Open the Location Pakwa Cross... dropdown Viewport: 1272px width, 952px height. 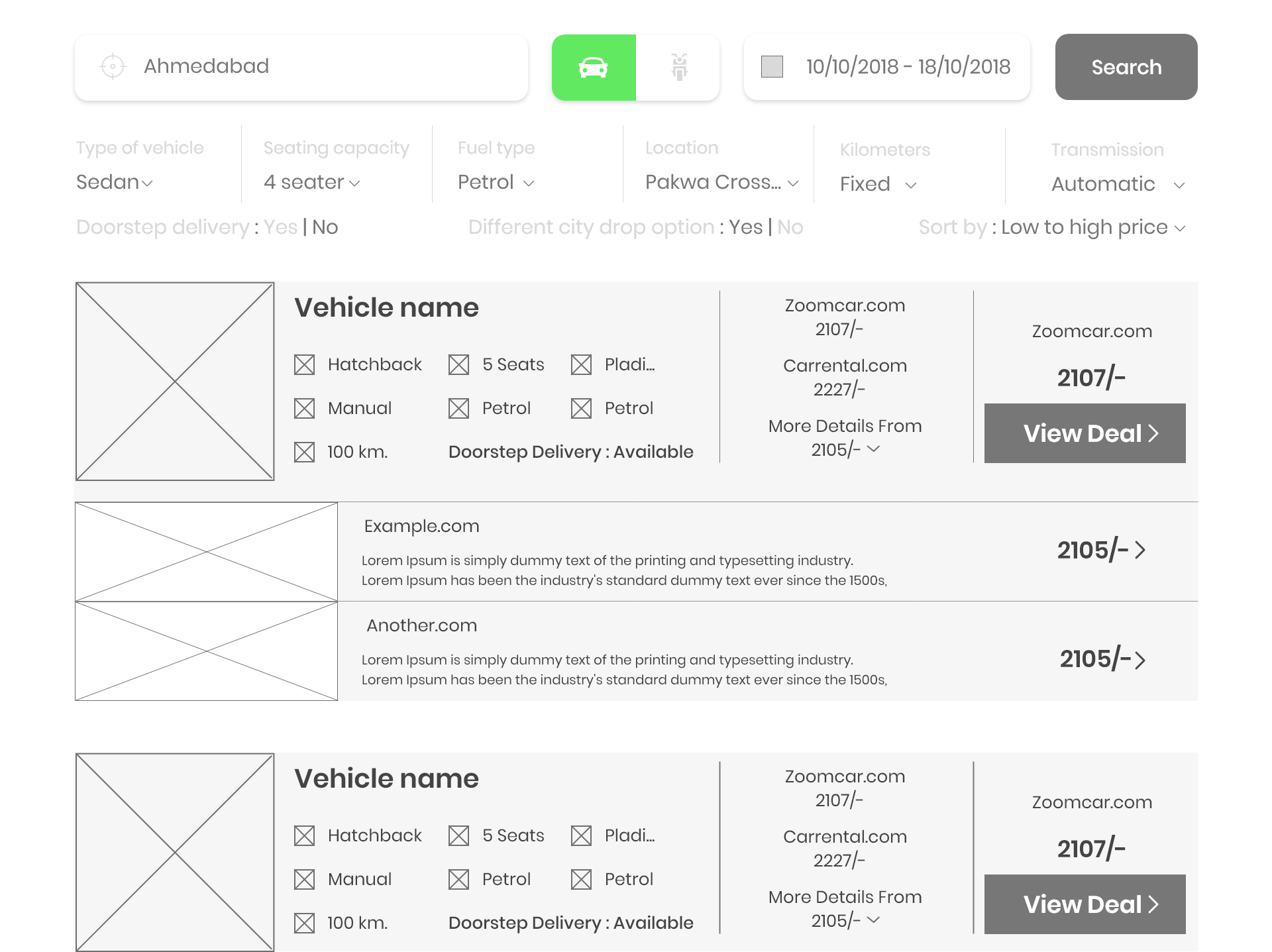[x=722, y=182]
